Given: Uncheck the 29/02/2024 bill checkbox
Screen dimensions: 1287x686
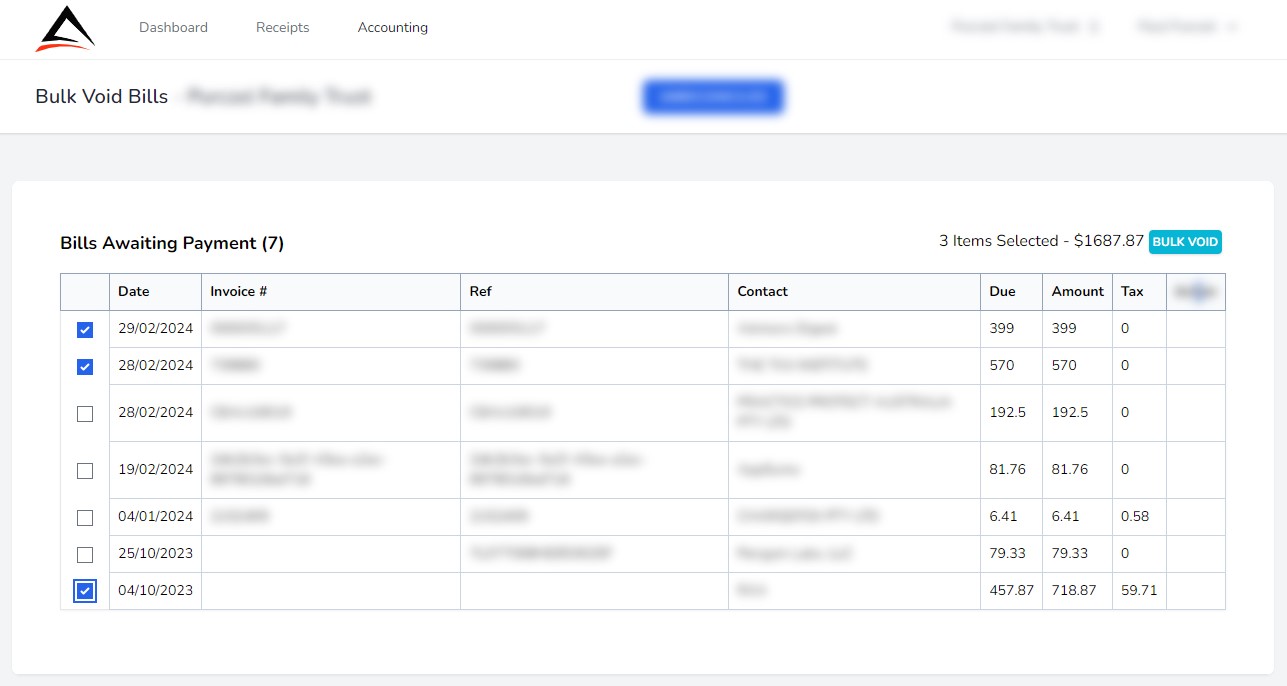Looking at the screenshot, I should [x=85, y=330].
